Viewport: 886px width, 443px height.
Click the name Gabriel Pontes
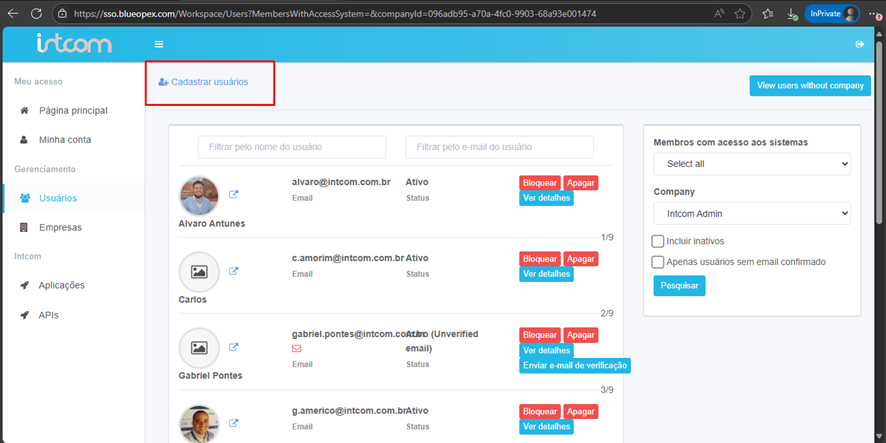(210, 376)
